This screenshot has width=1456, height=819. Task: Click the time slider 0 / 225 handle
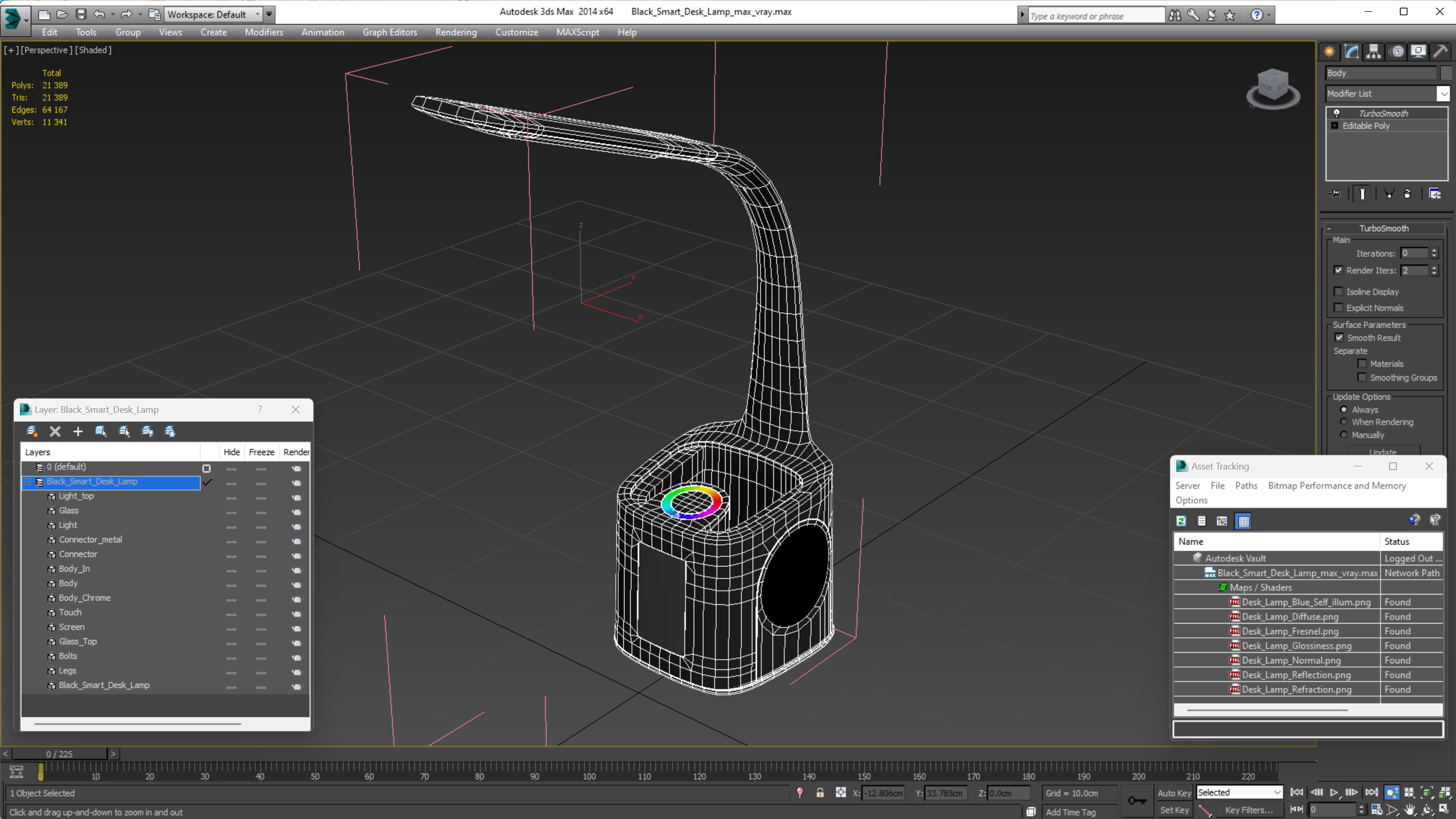point(59,754)
